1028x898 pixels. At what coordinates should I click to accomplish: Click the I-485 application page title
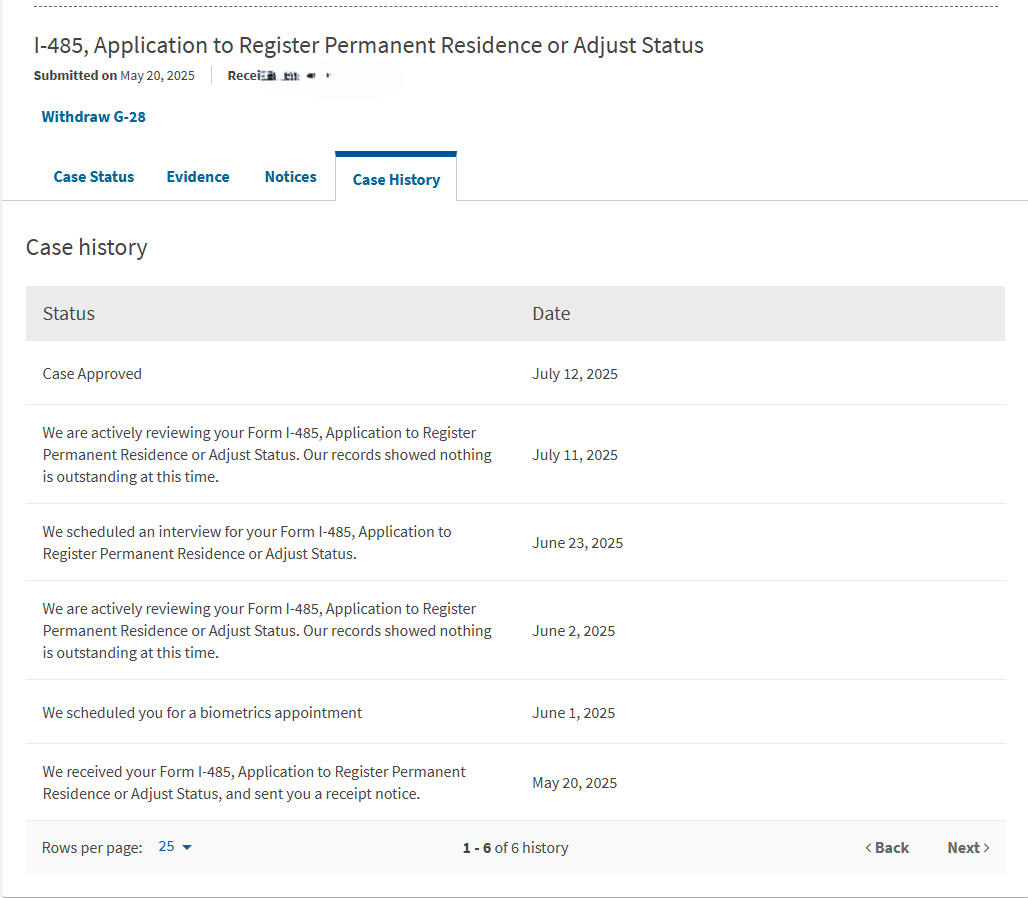tap(369, 45)
